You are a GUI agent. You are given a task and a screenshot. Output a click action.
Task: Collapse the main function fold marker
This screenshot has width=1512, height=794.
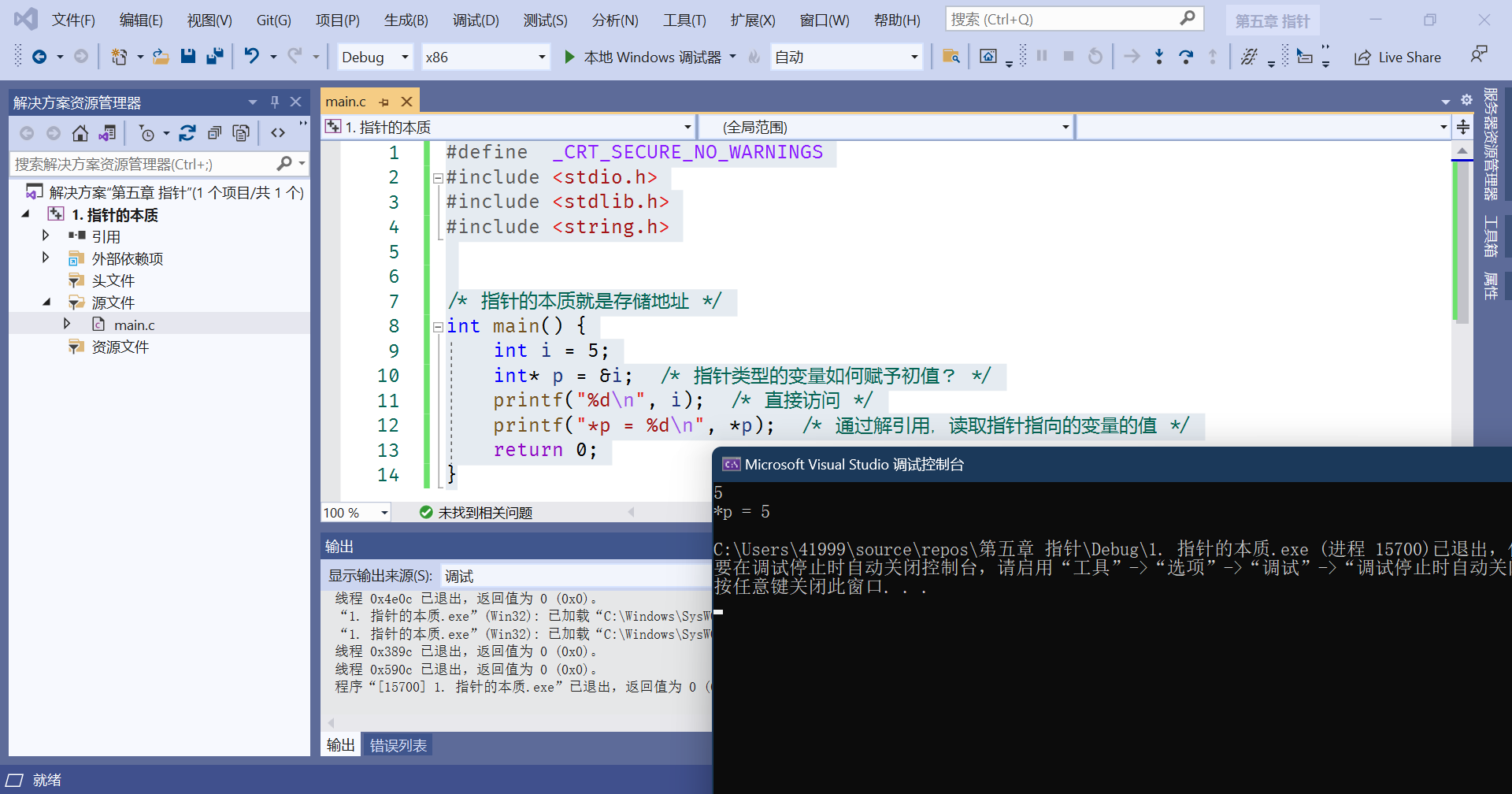point(438,326)
